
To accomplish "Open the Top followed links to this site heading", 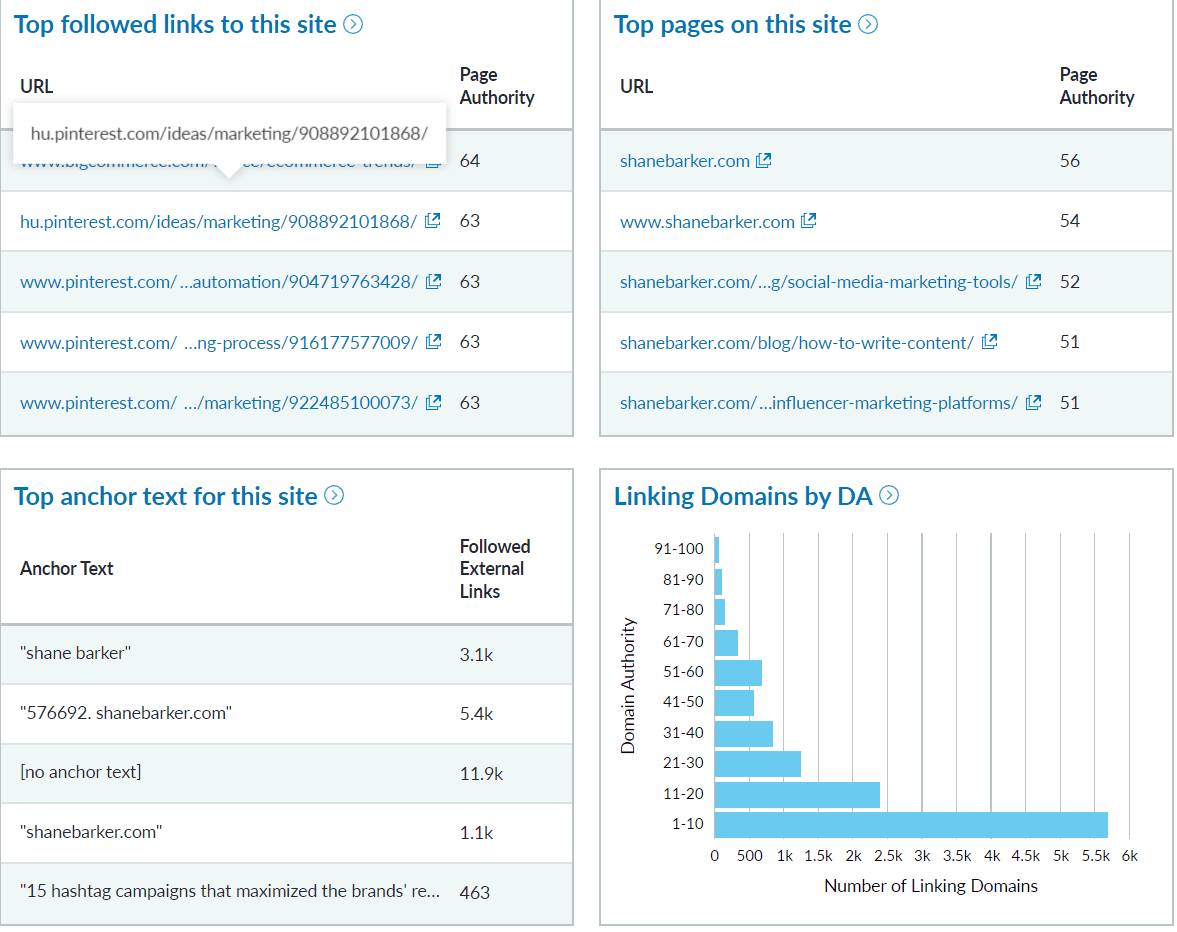I will click(175, 24).
